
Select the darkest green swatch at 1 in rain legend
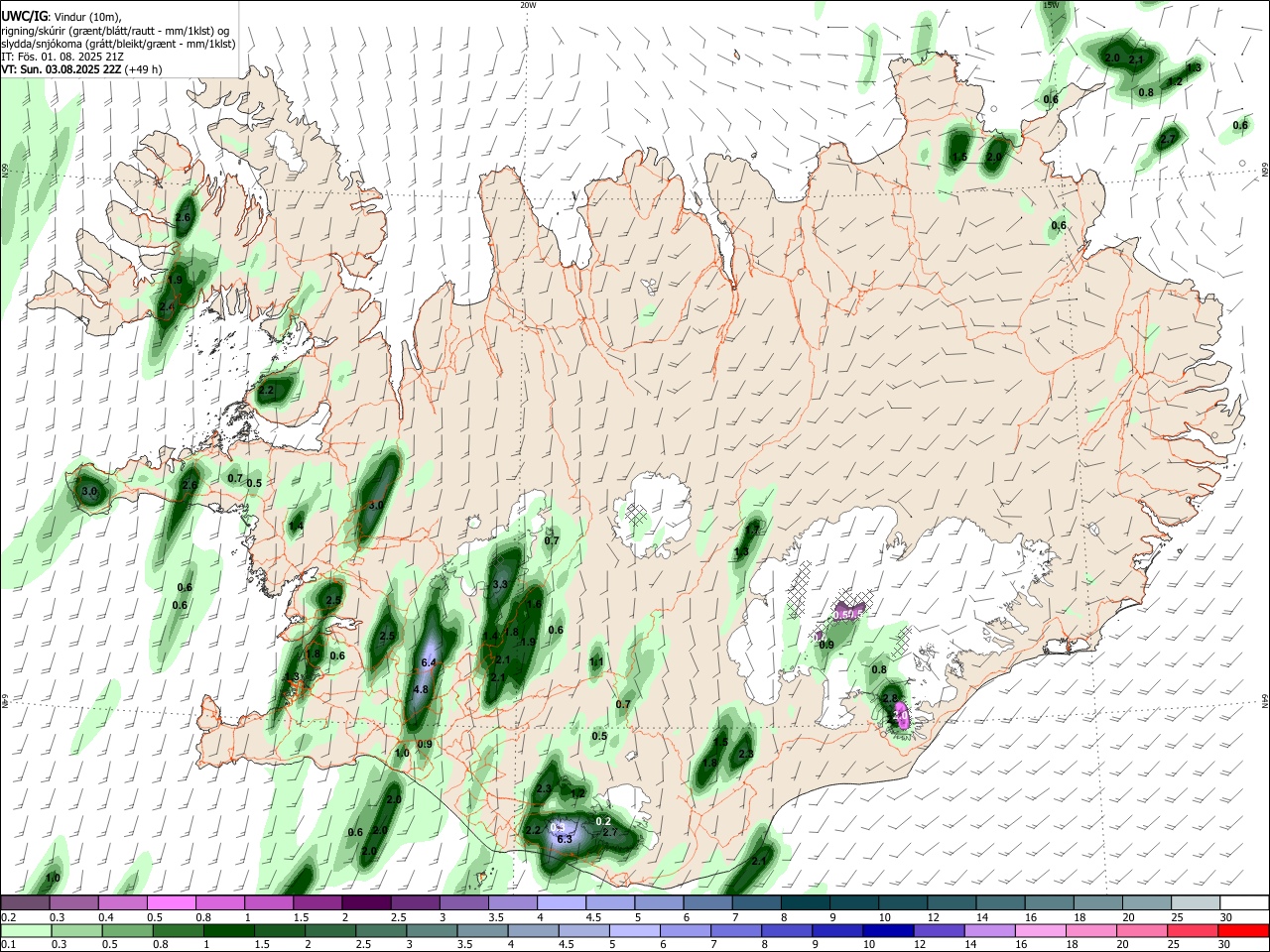pos(228,930)
